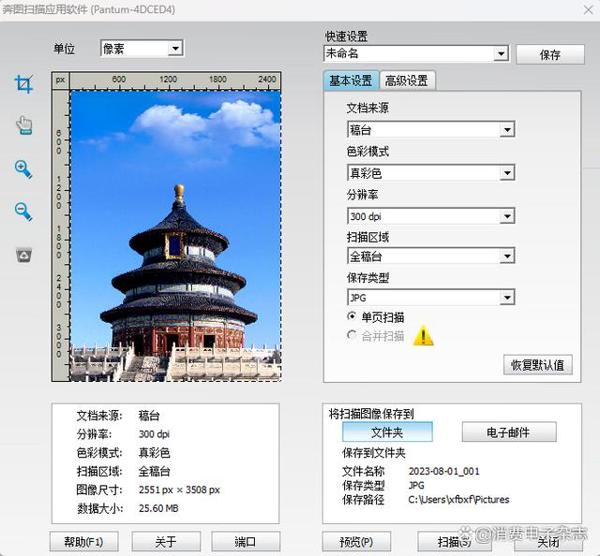Click 恢复默认值 button

coord(538,365)
